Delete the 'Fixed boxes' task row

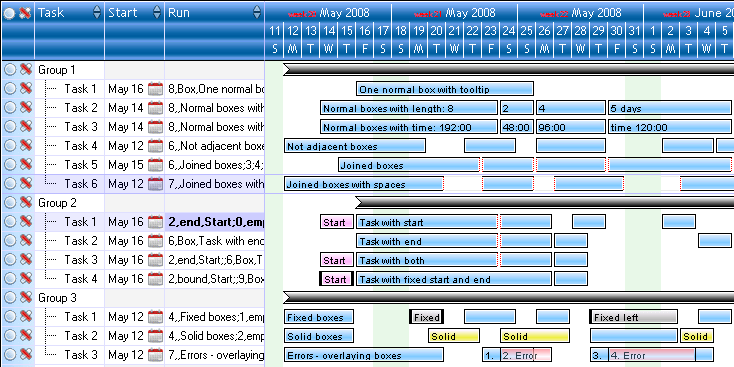click(x=26, y=317)
